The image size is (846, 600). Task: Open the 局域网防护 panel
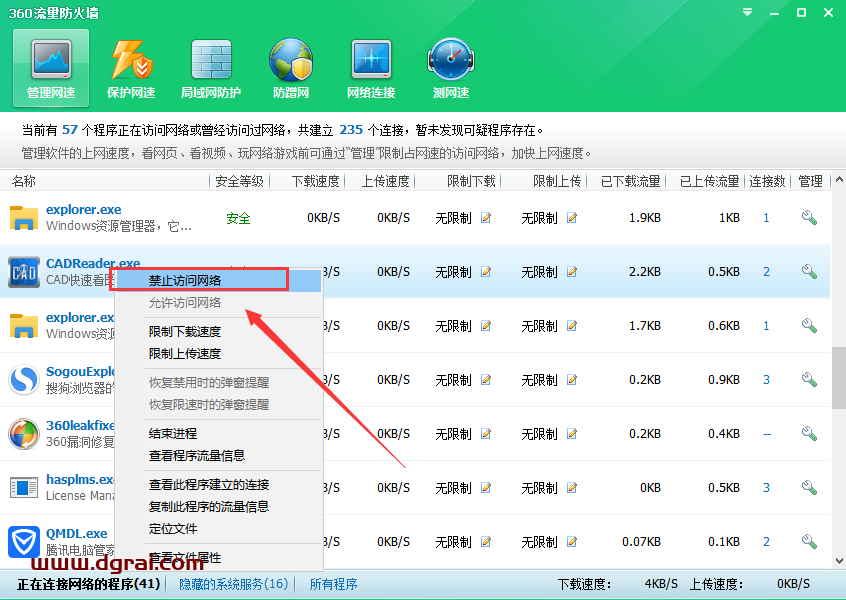tap(211, 67)
